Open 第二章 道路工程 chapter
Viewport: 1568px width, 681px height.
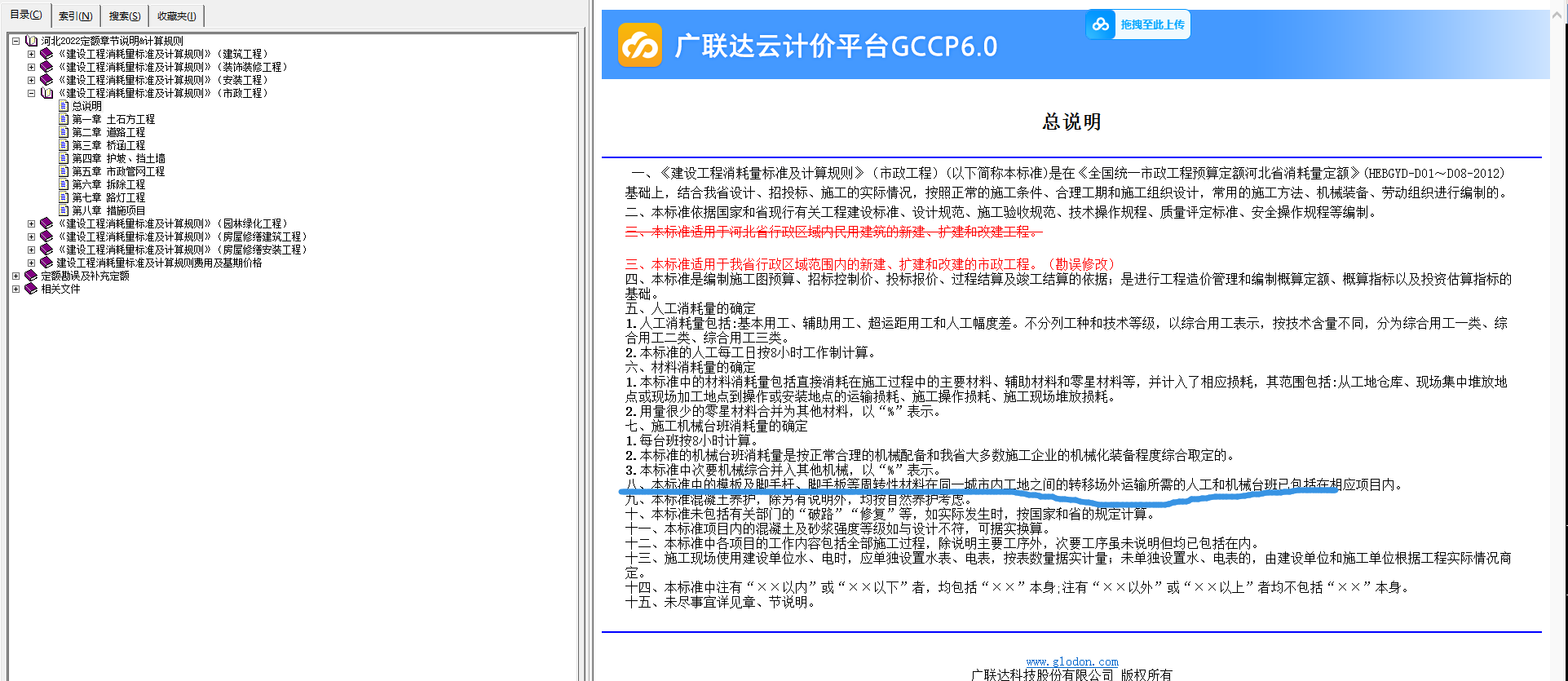pos(108,132)
